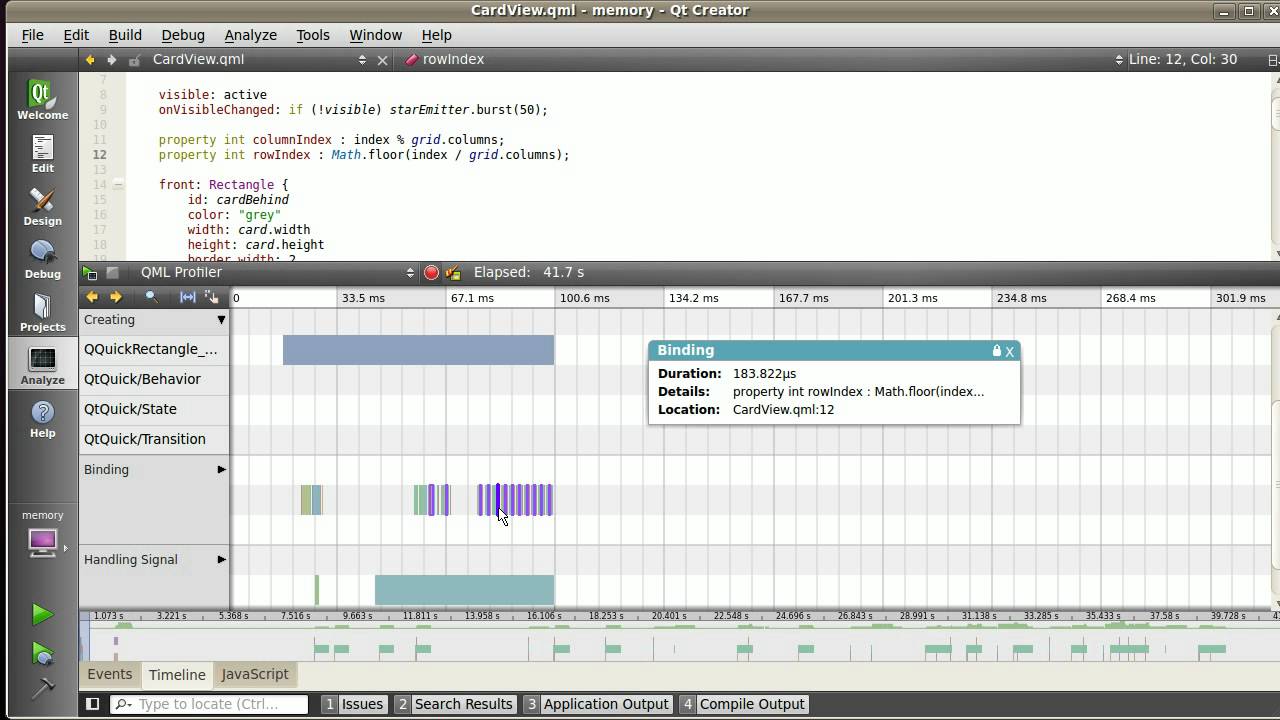Open the Debug menu
Viewport: 1280px width, 720px height.
click(183, 35)
